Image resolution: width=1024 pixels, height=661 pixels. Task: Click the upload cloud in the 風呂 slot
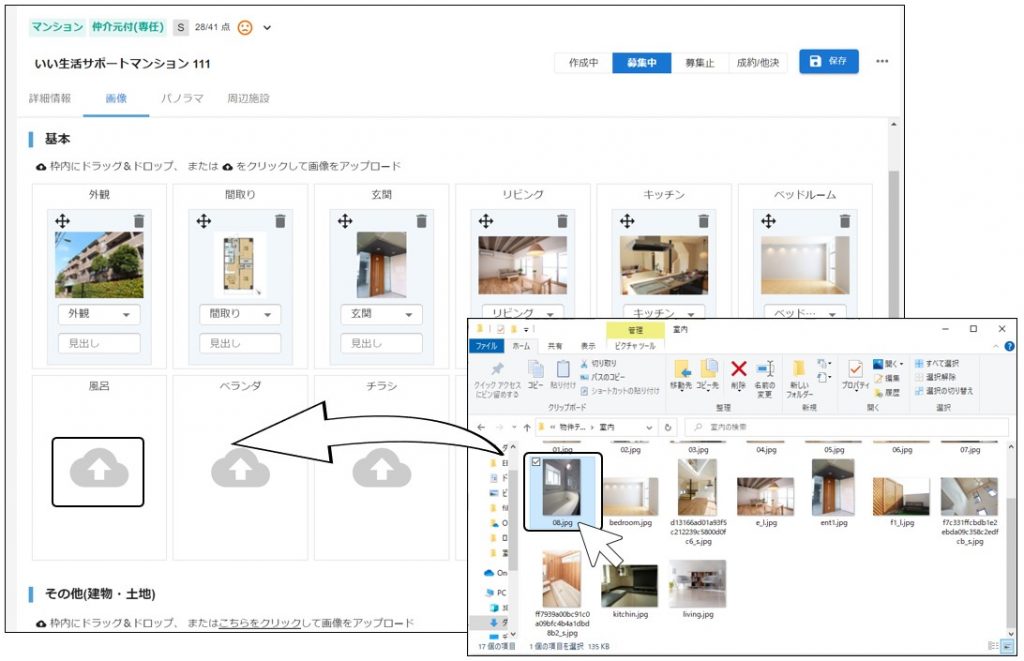99,468
